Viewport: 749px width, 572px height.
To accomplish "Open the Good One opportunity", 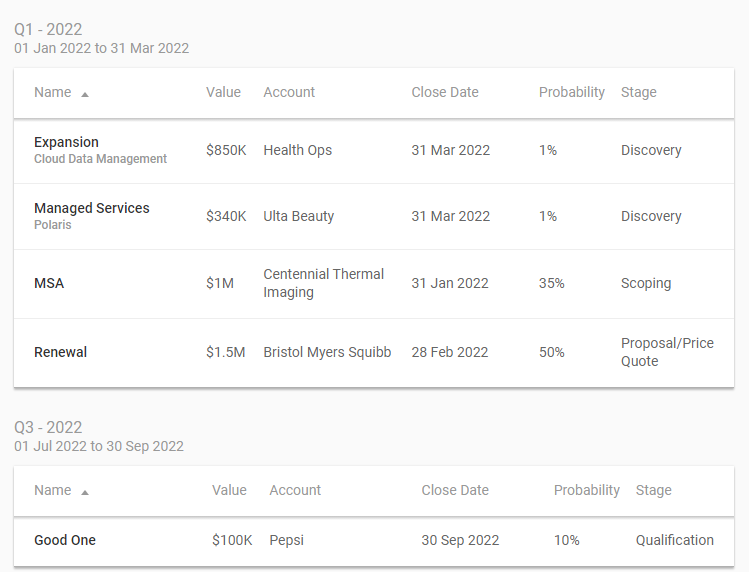I will point(65,540).
